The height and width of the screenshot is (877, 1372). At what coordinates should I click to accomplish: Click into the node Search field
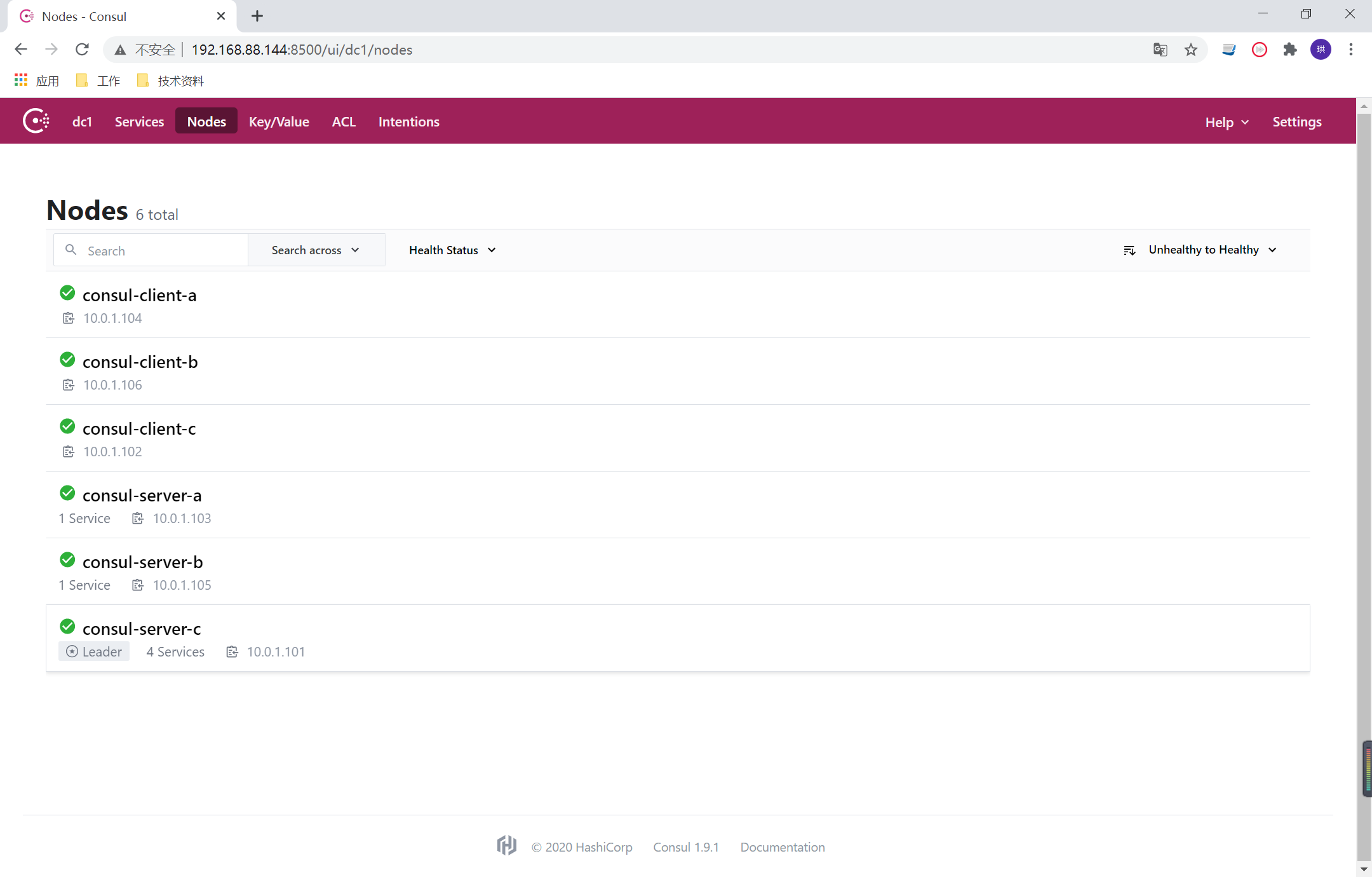151,250
